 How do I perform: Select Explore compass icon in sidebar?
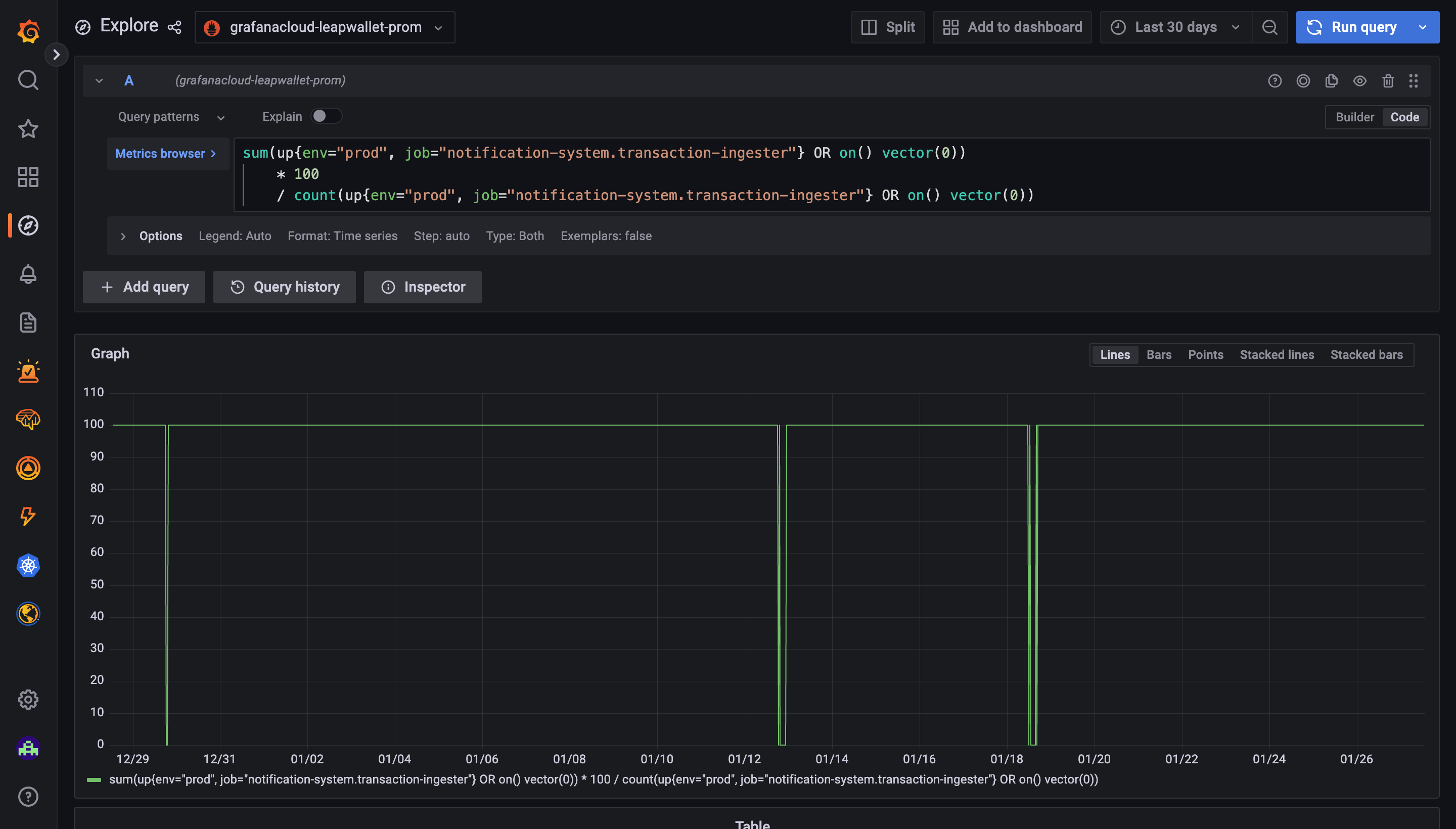pyautogui.click(x=28, y=225)
